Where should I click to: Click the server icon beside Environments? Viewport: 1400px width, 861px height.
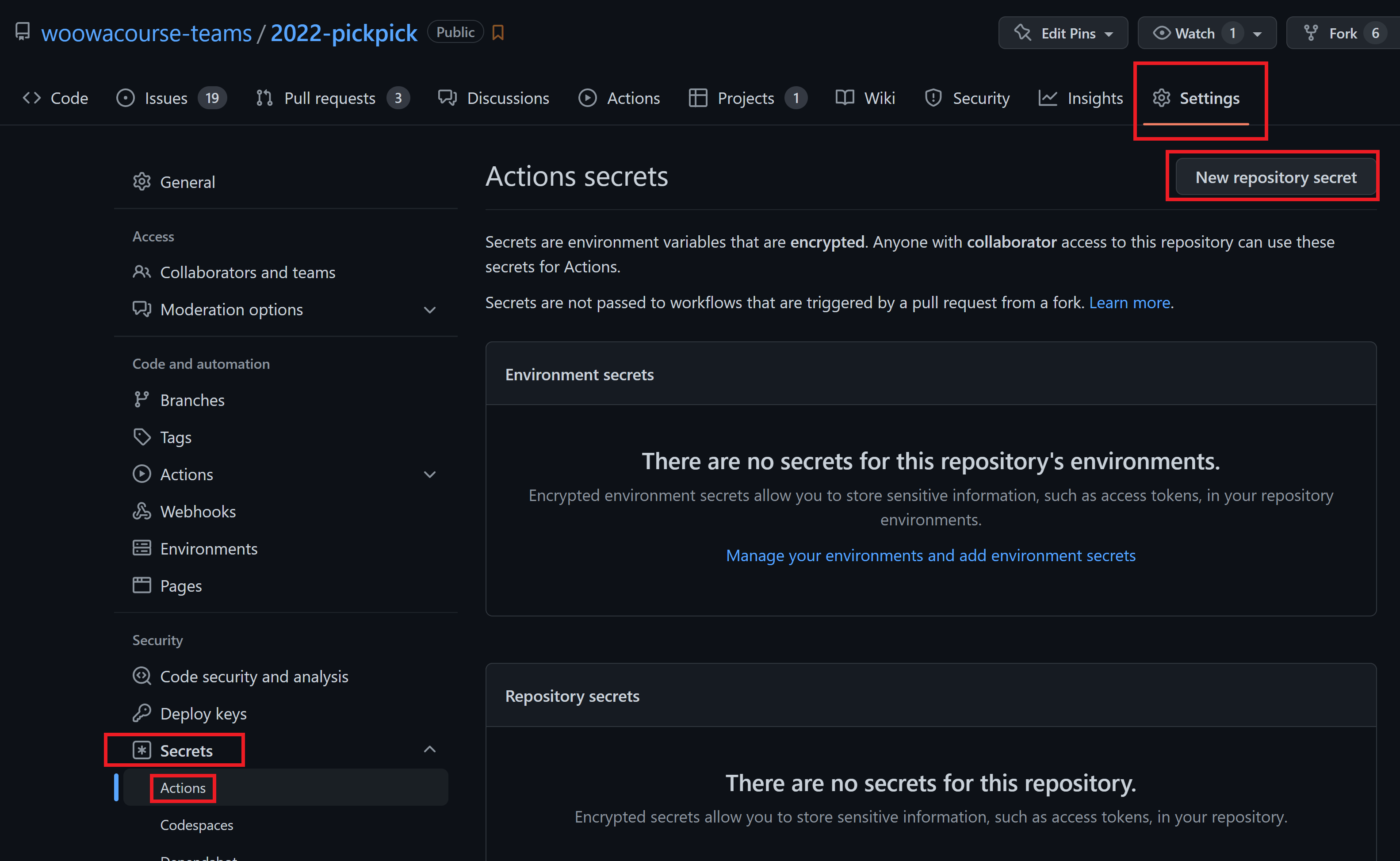pyautogui.click(x=142, y=548)
